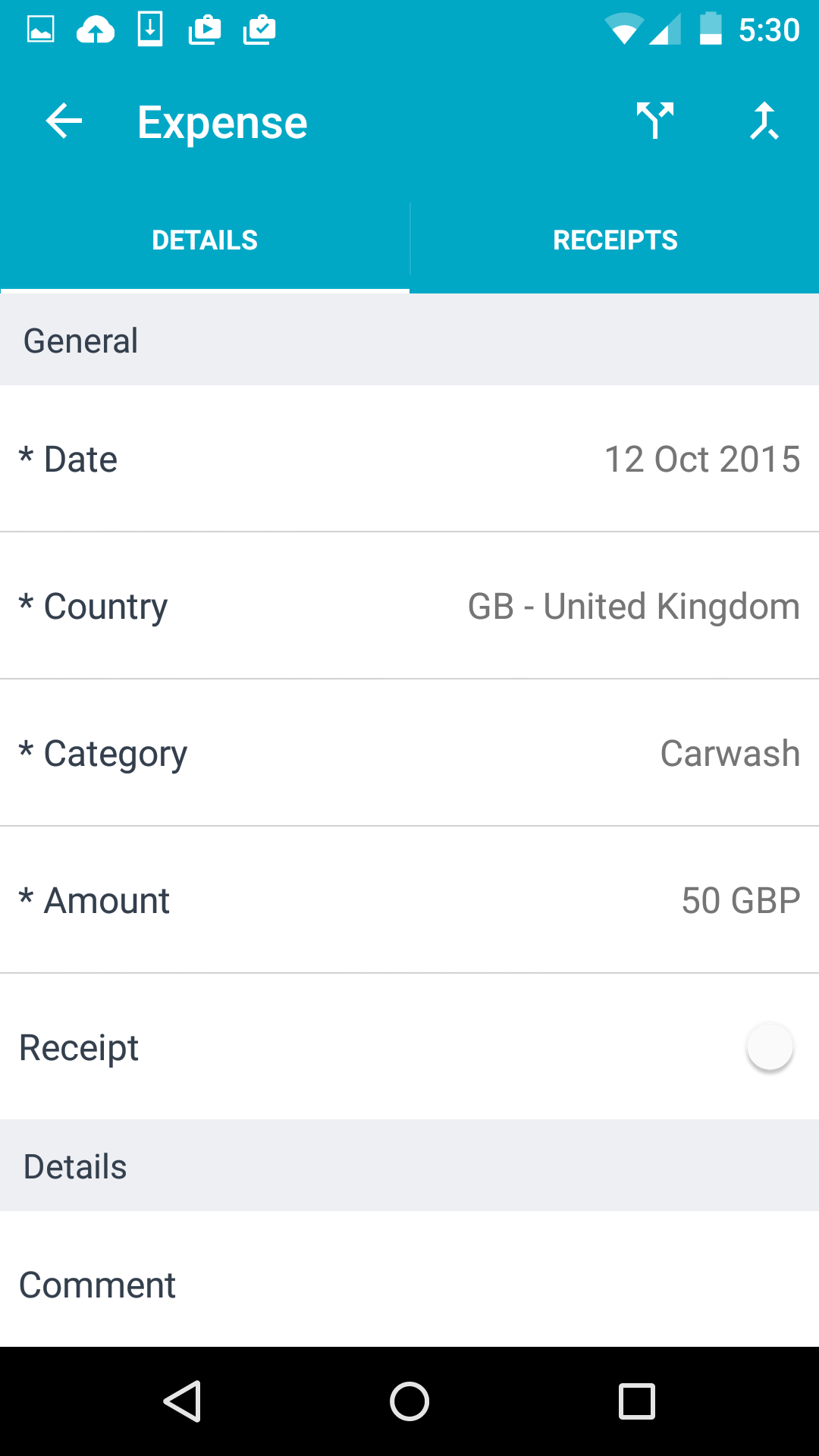Tap the split expense icon

(655, 121)
